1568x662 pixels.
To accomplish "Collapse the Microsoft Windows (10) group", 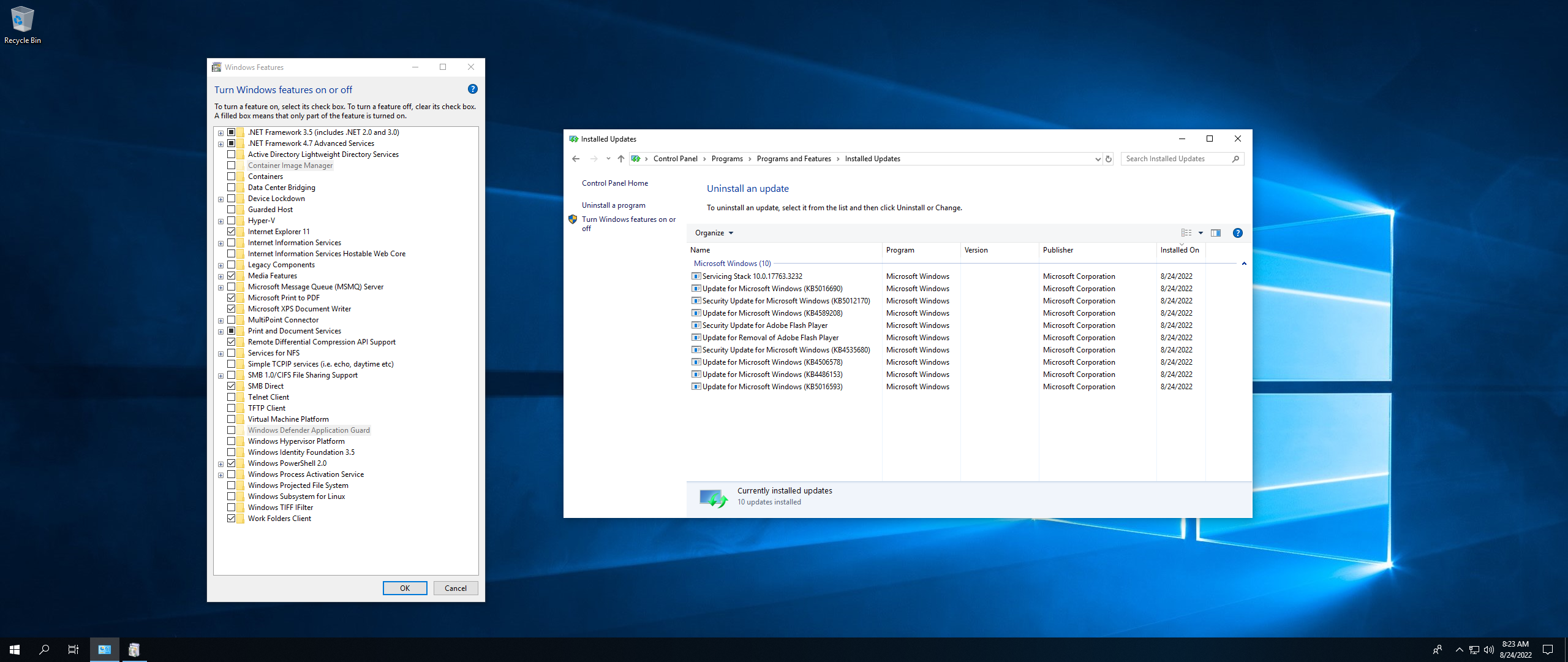I will tap(1244, 264).
